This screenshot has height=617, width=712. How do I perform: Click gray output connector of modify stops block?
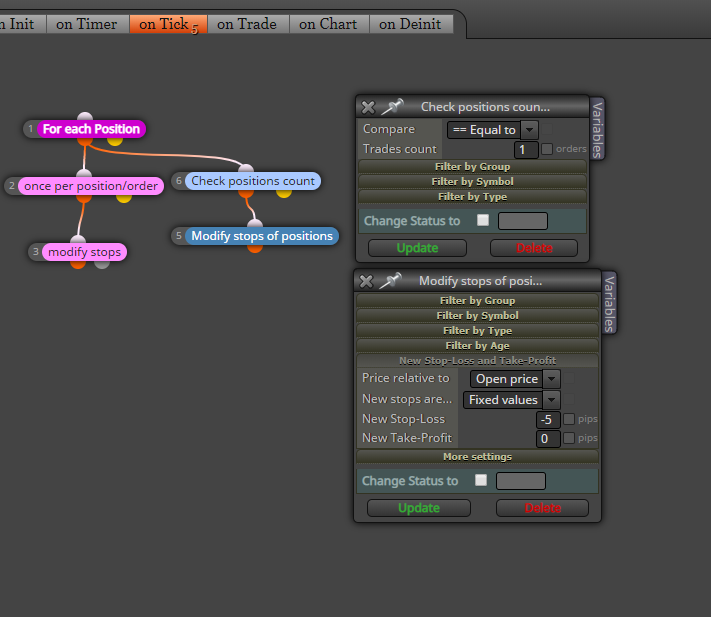pos(102,264)
